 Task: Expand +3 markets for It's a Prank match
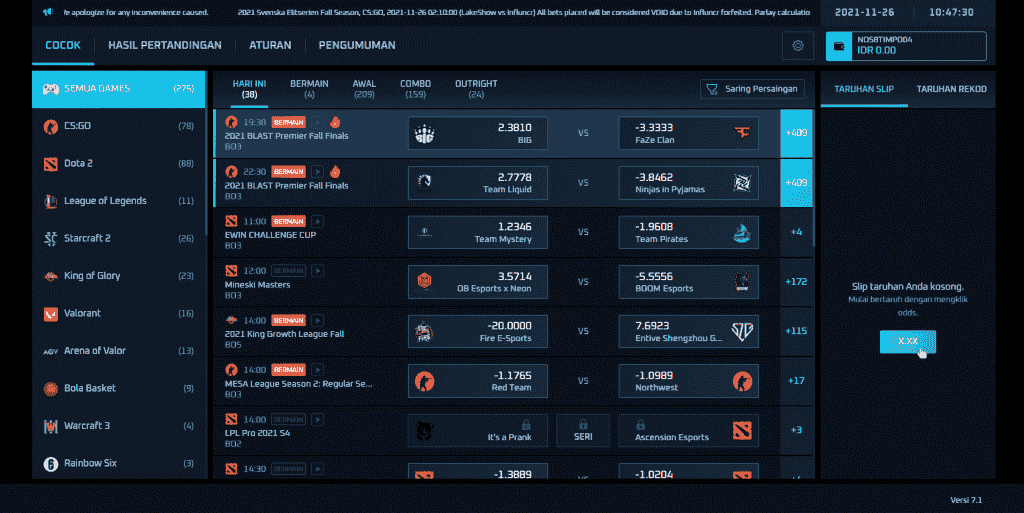(x=796, y=430)
